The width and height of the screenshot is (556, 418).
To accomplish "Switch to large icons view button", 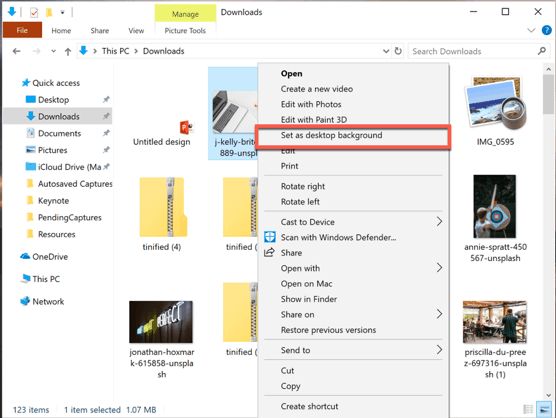I will [x=544, y=409].
